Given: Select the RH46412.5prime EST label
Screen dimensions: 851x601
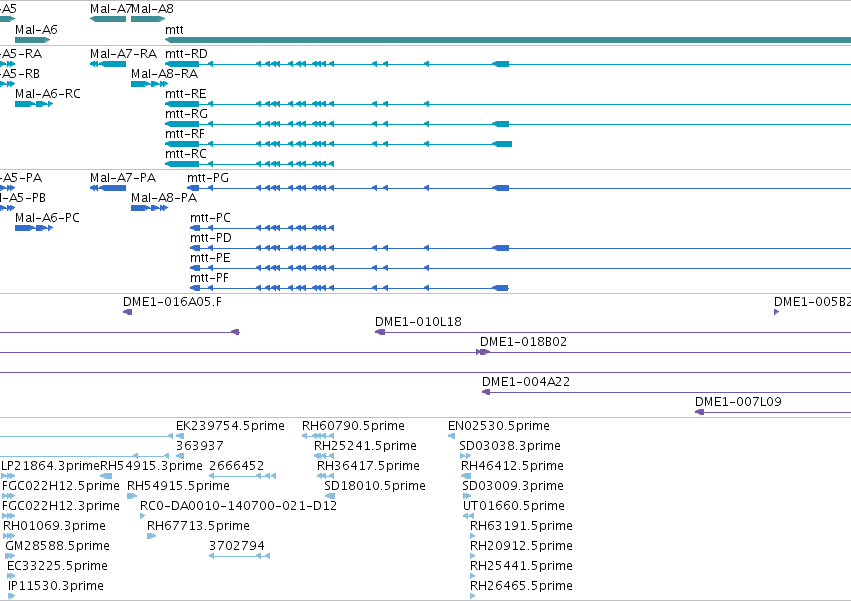Looking at the screenshot, I should click(x=512, y=466).
